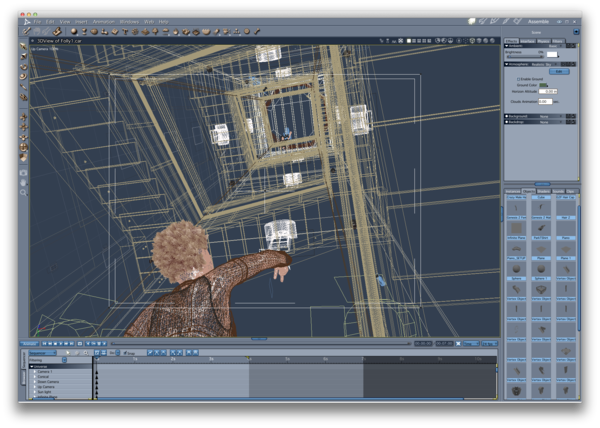This screenshot has height=428, width=600.
Task: Select the zoom magnifier tool in left sidebar
Action: click(23, 193)
